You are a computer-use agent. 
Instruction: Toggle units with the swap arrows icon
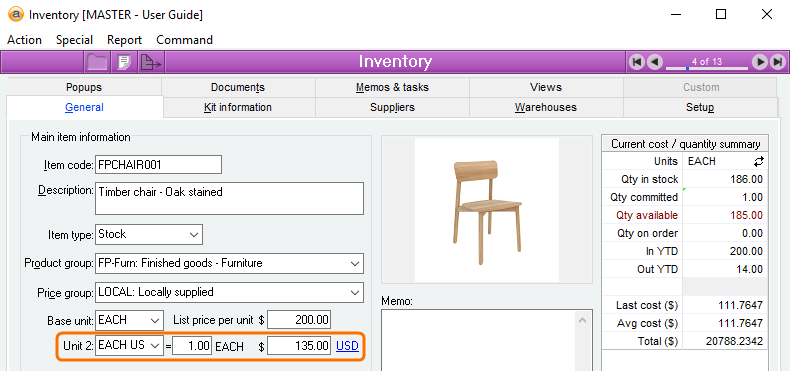(x=758, y=161)
